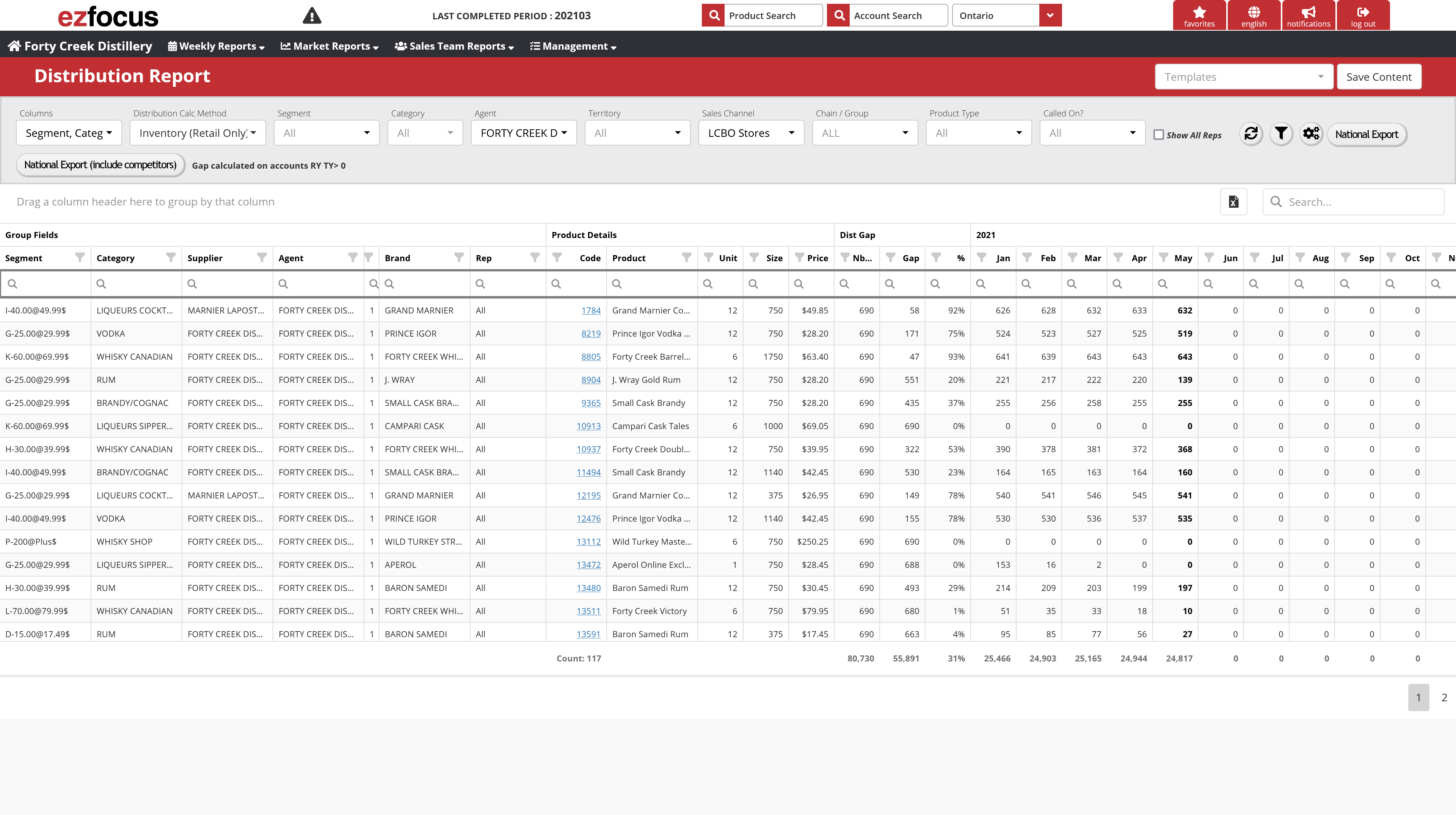Viewport: 1456px width, 815px height.
Task: Click Supplier column filter funnel
Action: coord(262,258)
